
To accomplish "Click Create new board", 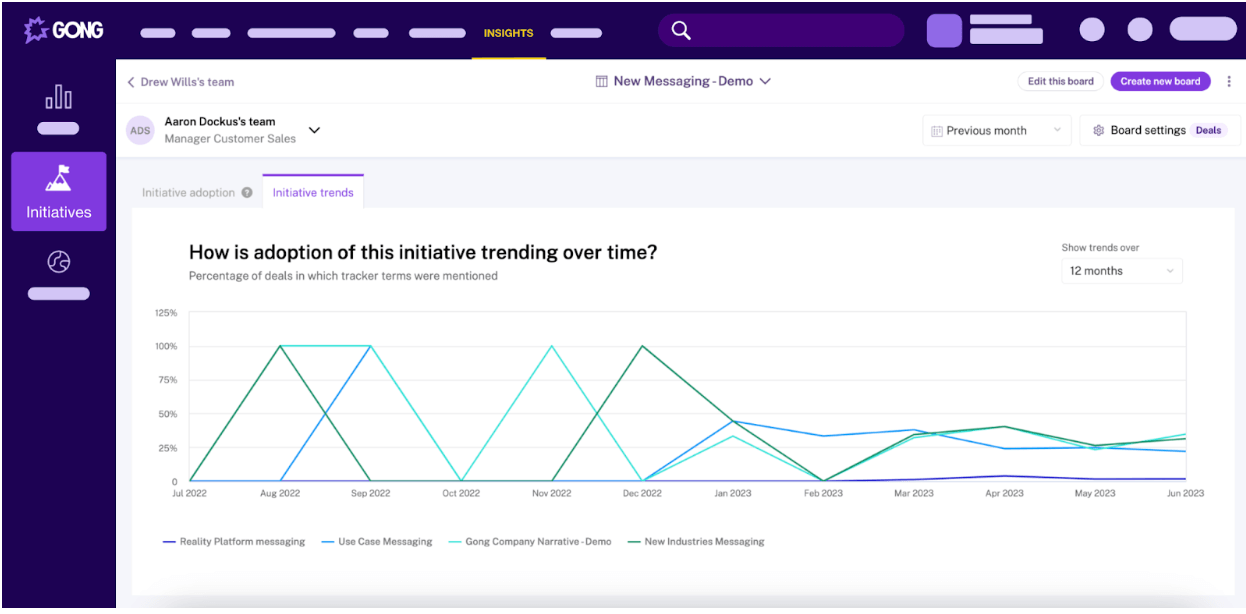I will [x=1160, y=81].
